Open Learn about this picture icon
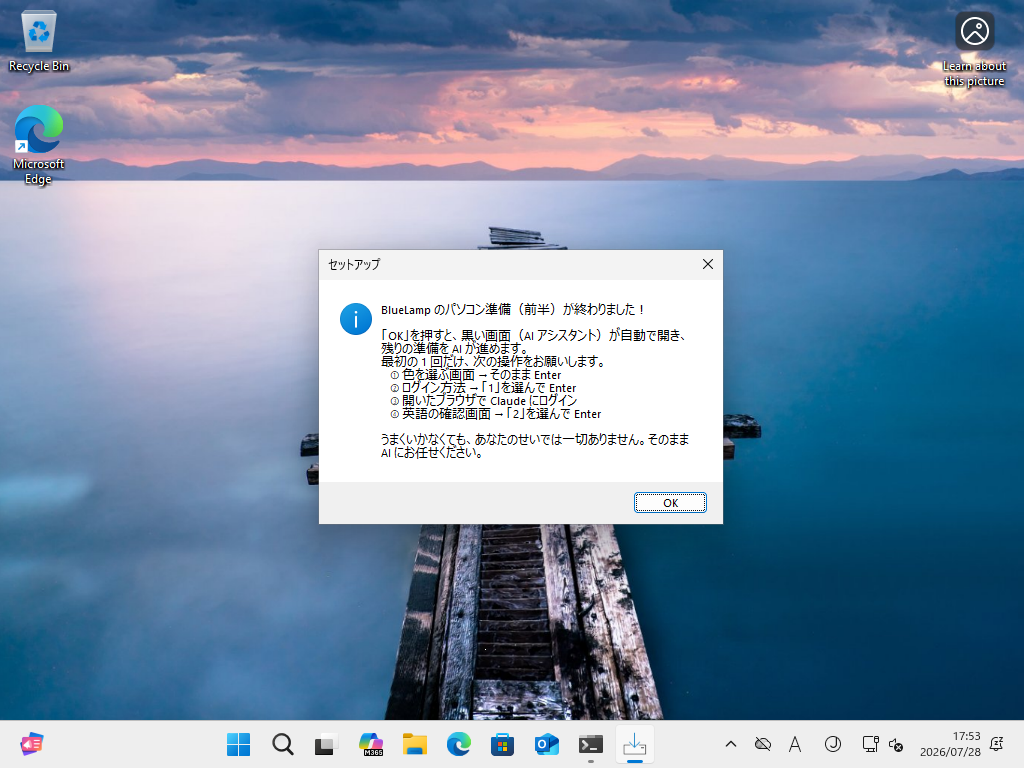Image resolution: width=1024 pixels, height=768 pixels. [x=974, y=50]
